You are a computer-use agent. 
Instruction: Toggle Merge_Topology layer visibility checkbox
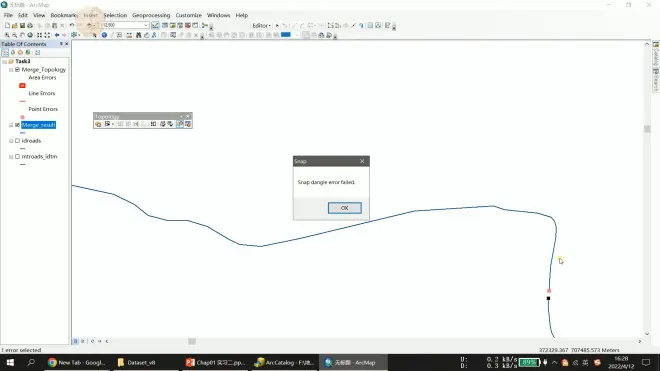click(17, 69)
